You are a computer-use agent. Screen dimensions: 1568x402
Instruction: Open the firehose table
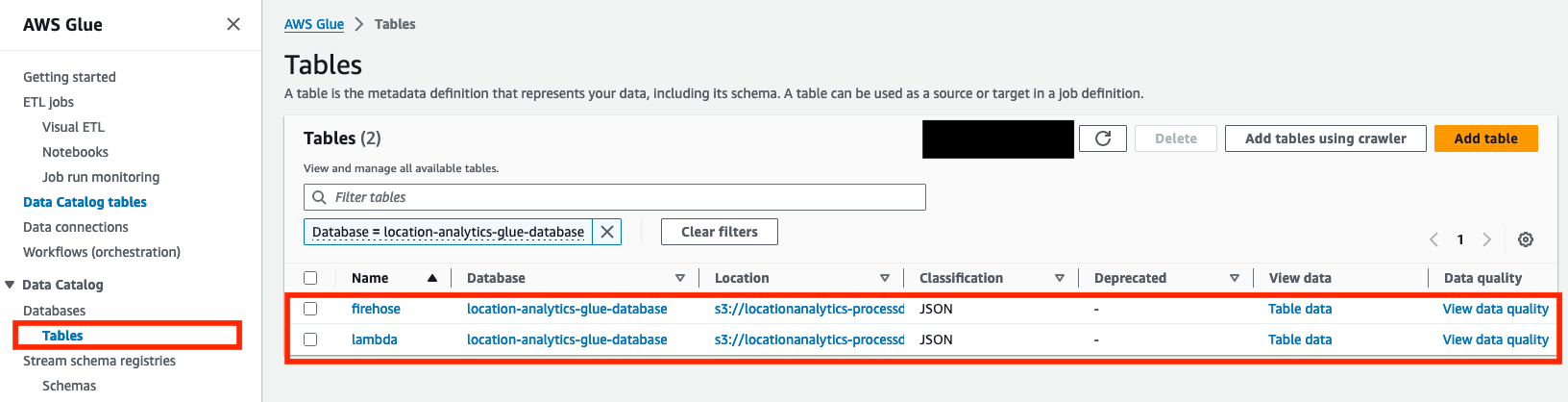pyautogui.click(x=376, y=309)
